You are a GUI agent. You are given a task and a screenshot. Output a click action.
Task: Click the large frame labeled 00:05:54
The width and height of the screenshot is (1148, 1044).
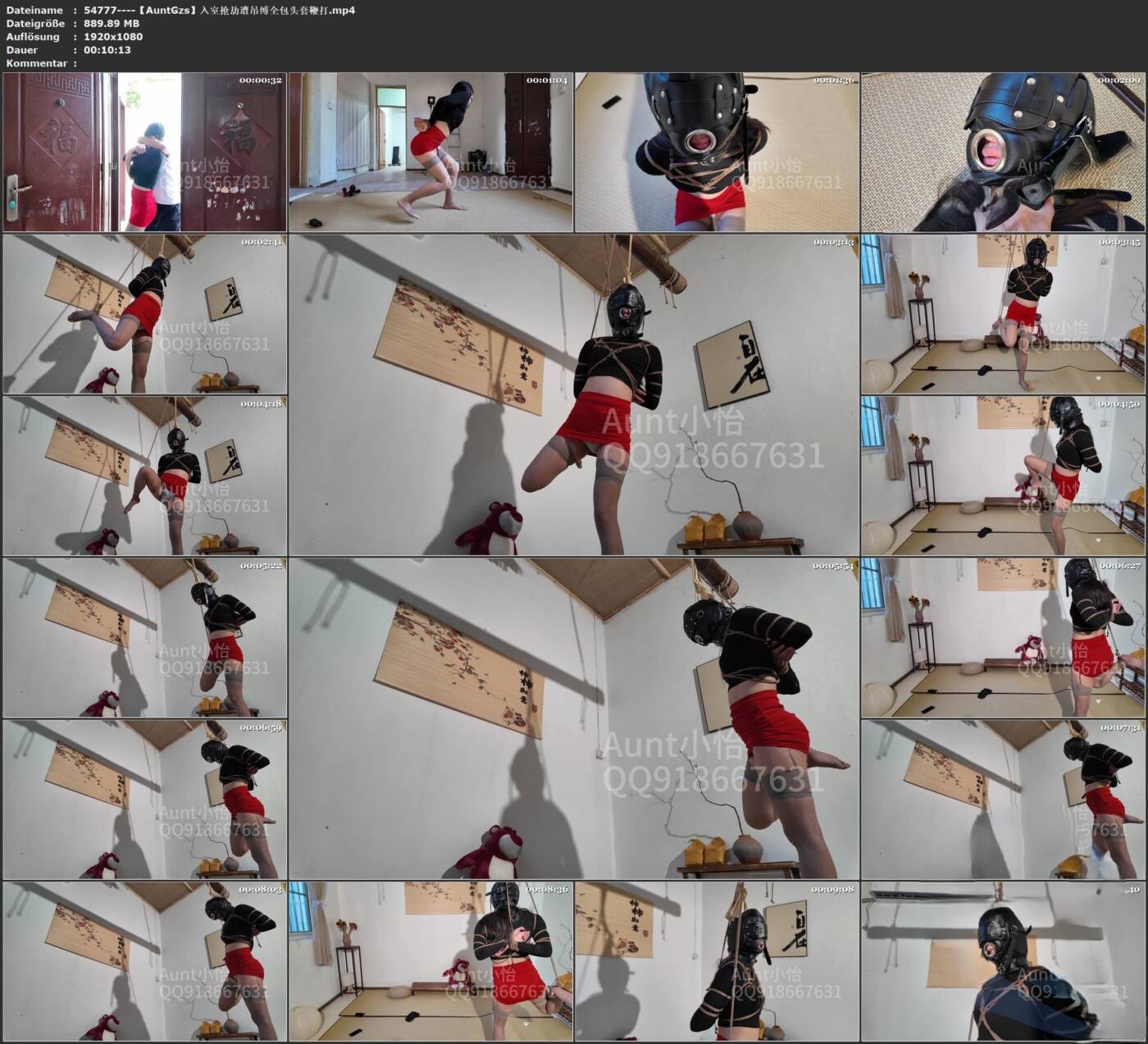point(574,719)
